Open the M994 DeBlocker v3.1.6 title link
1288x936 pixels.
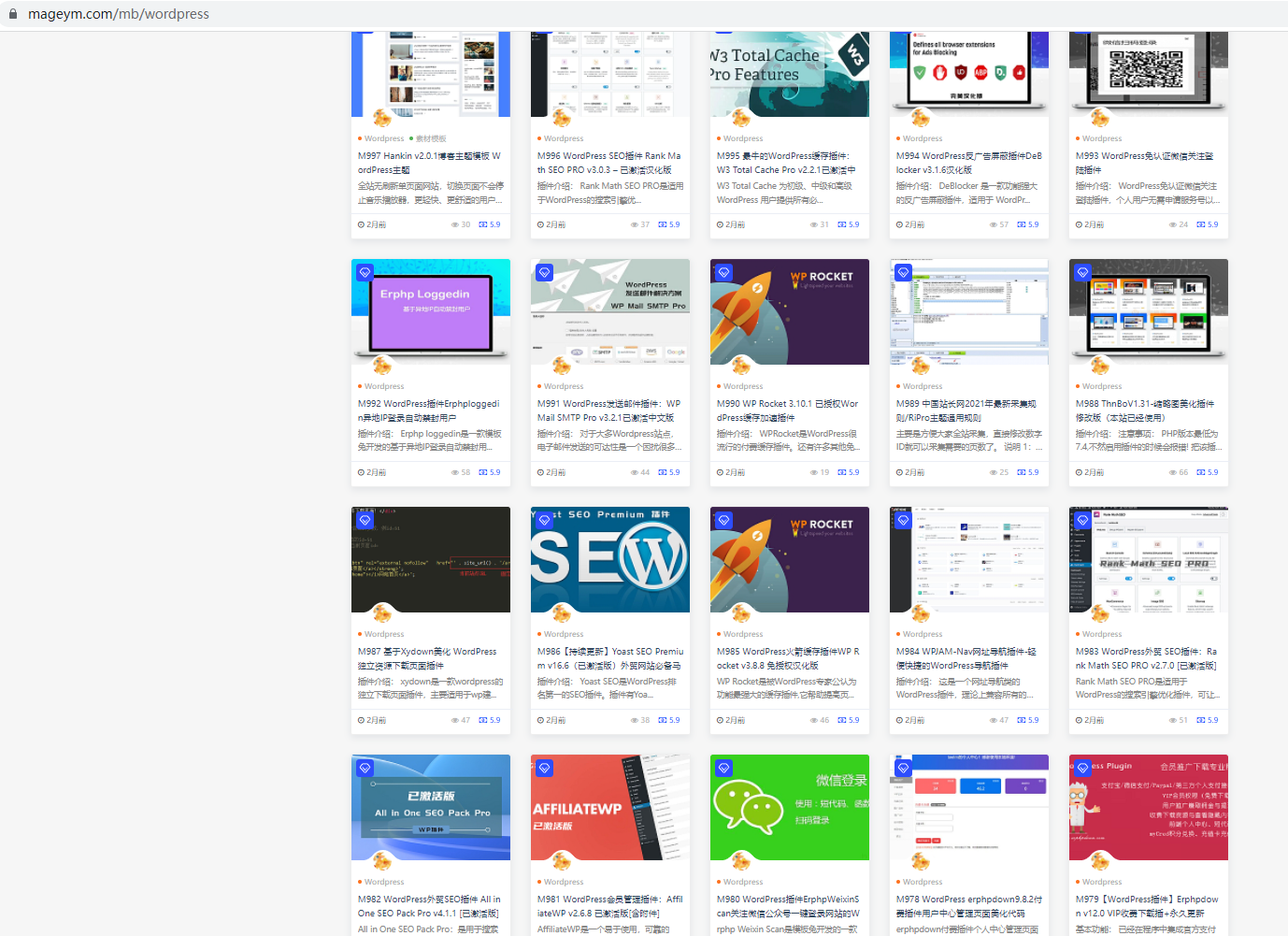pyautogui.click(x=968, y=163)
